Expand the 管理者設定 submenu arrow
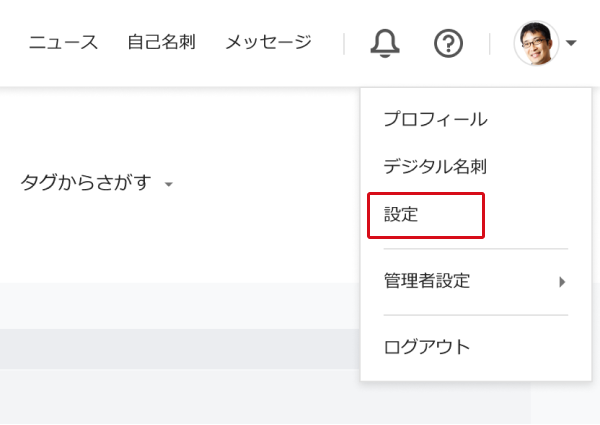The width and height of the screenshot is (600, 425). pos(562,282)
